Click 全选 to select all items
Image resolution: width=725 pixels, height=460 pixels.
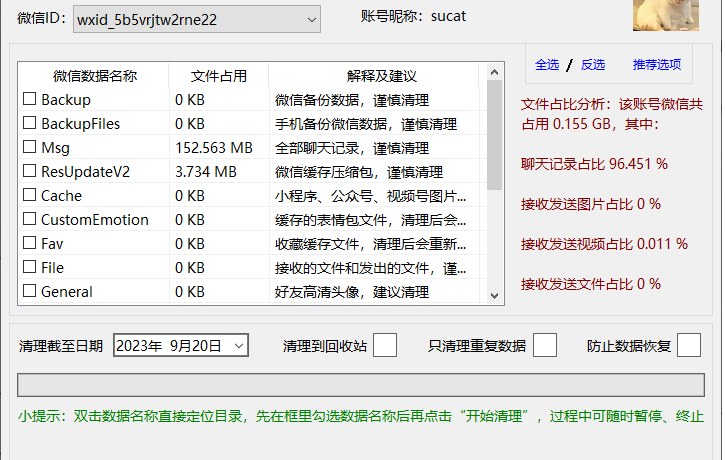(547, 65)
